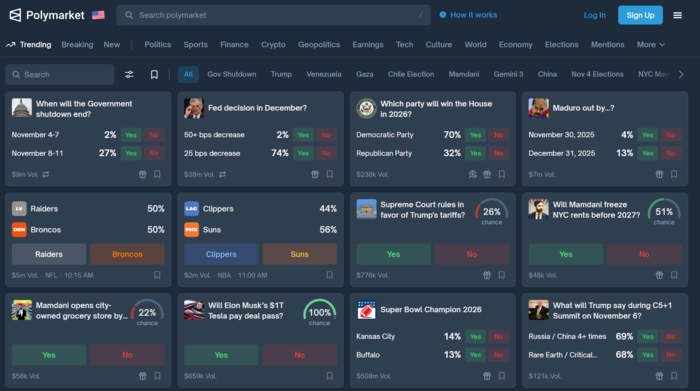The height and width of the screenshot is (391, 700).
Task: Show more topic filters with right chevron
Action: coord(681,75)
